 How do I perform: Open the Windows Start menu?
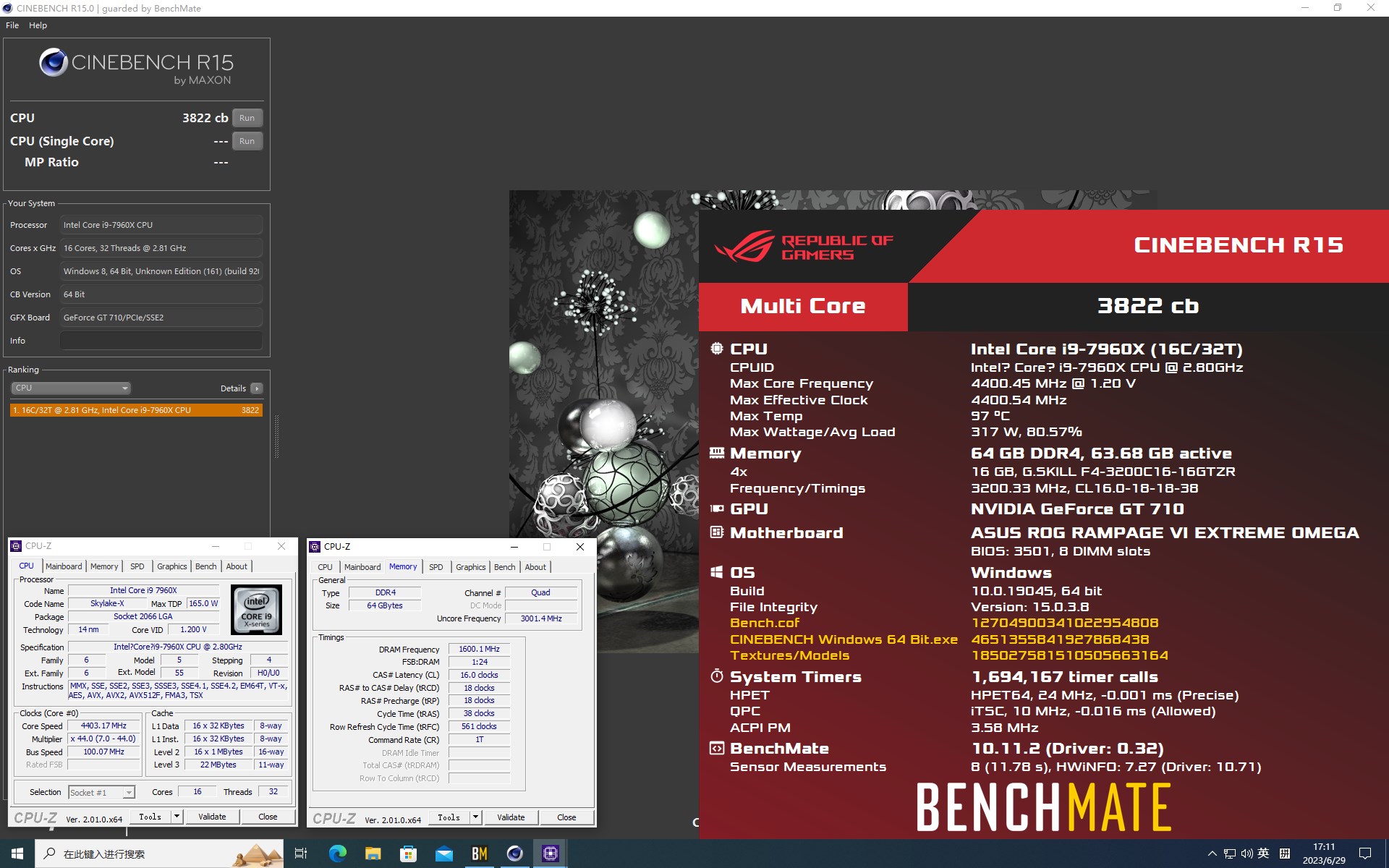(x=17, y=854)
